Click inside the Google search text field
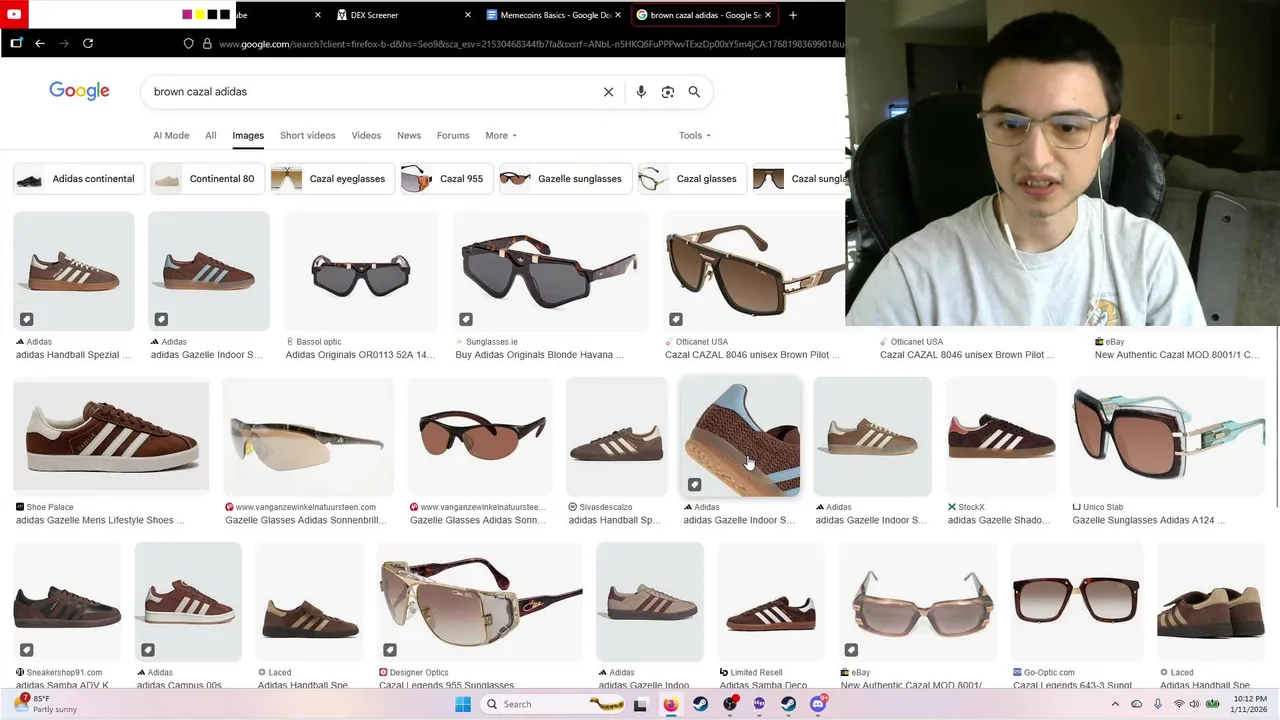The image size is (1280, 720). tap(370, 92)
